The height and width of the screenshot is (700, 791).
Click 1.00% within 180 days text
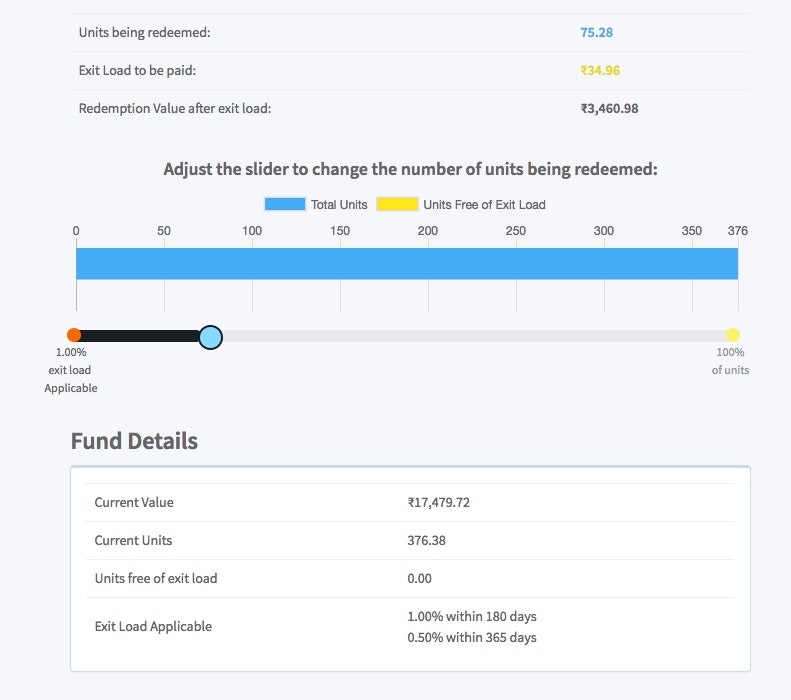click(x=472, y=617)
